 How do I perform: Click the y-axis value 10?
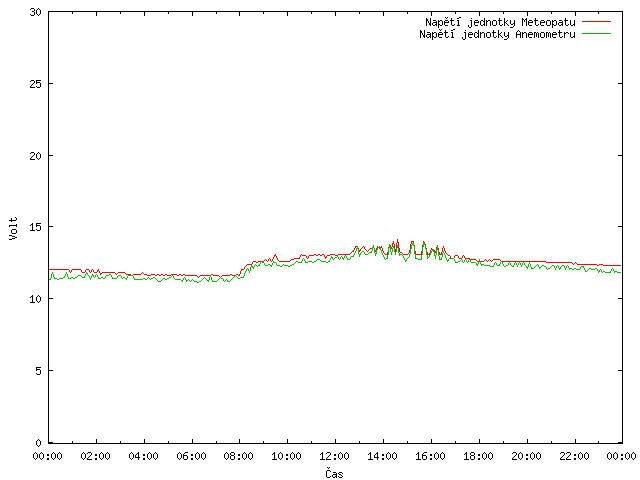(36, 299)
